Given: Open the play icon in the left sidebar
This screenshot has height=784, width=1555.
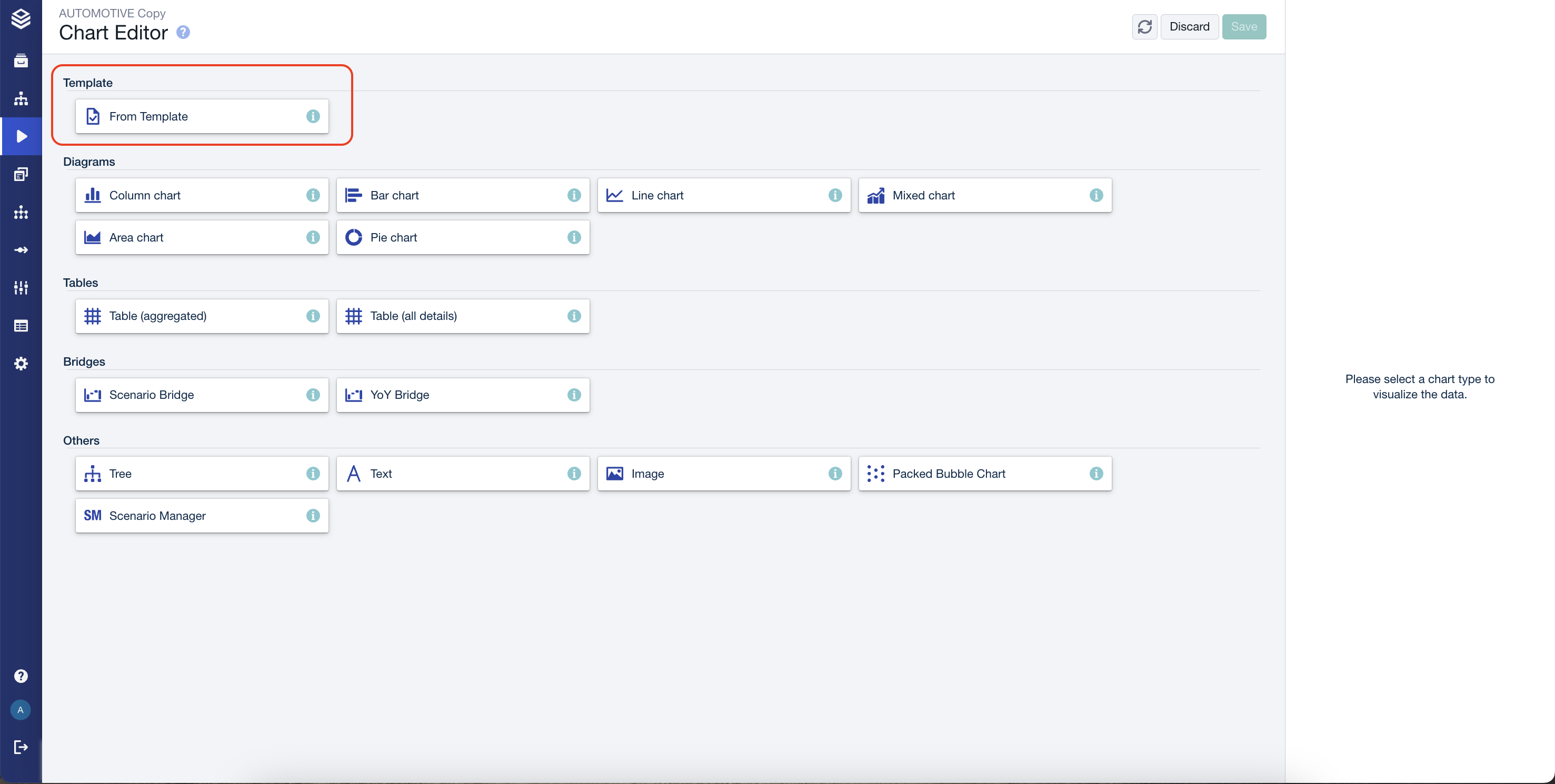Looking at the screenshot, I should 21,136.
